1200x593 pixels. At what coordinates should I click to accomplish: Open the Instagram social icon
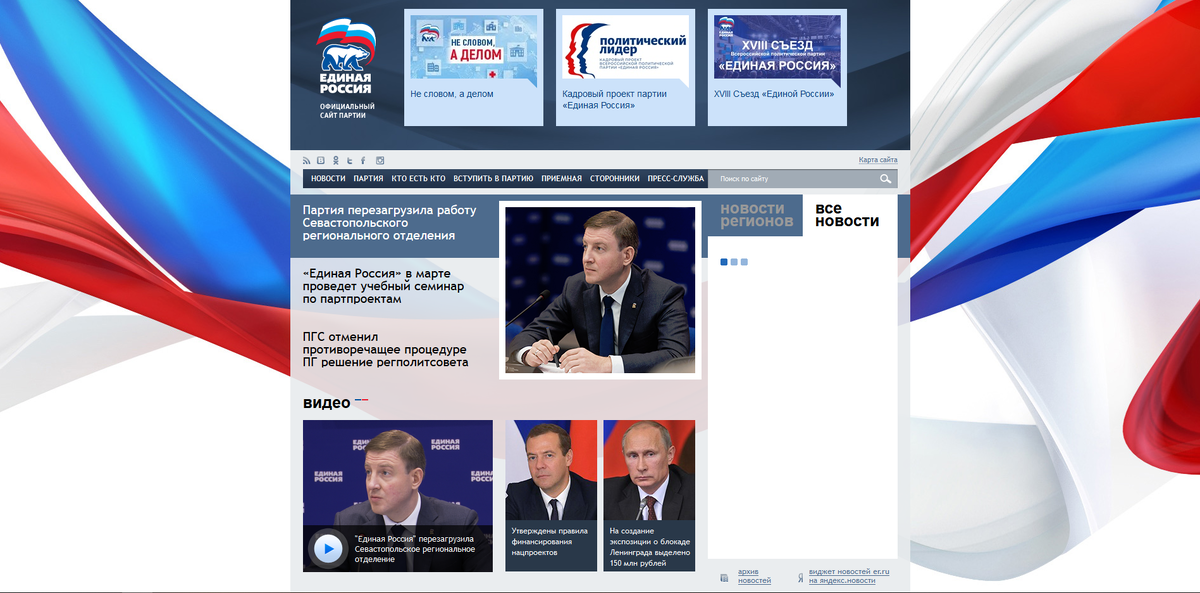tap(380, 160)
